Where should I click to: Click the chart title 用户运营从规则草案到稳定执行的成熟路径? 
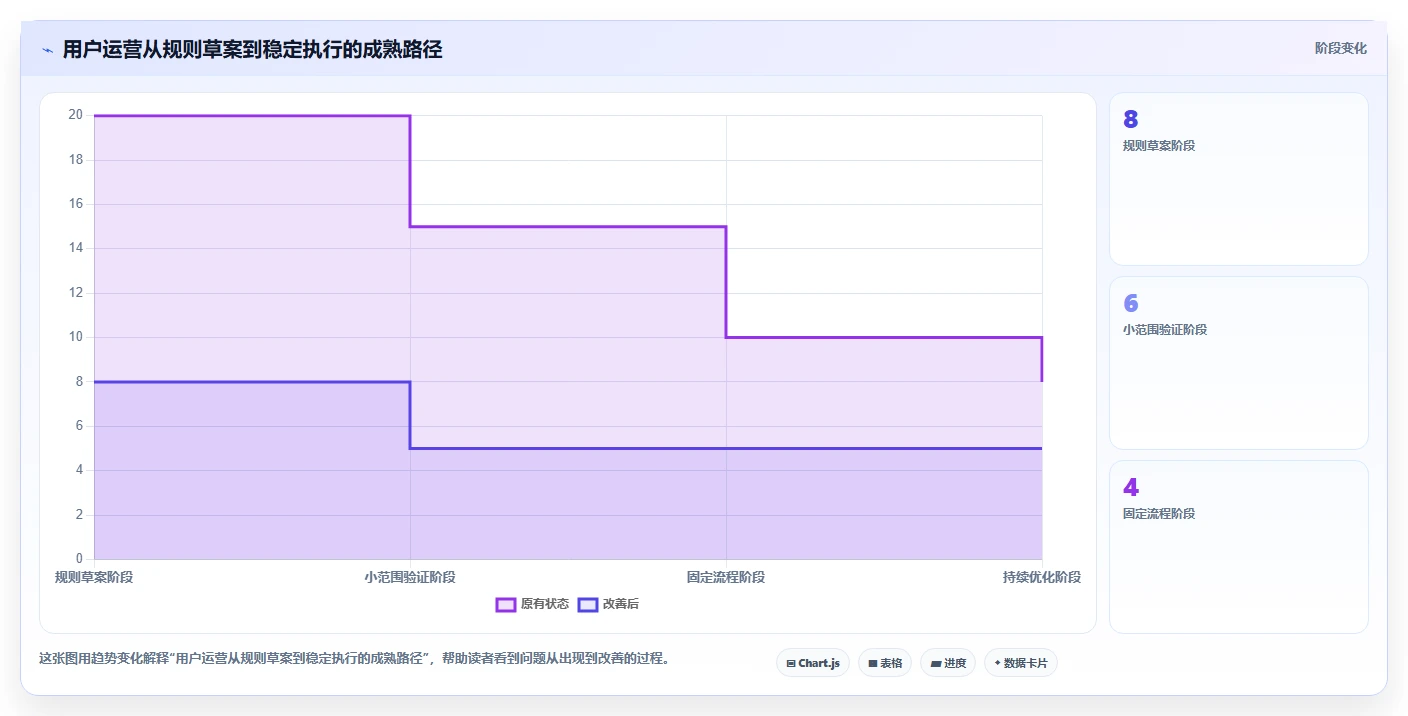pyautogui.click(x=252, y=49)
